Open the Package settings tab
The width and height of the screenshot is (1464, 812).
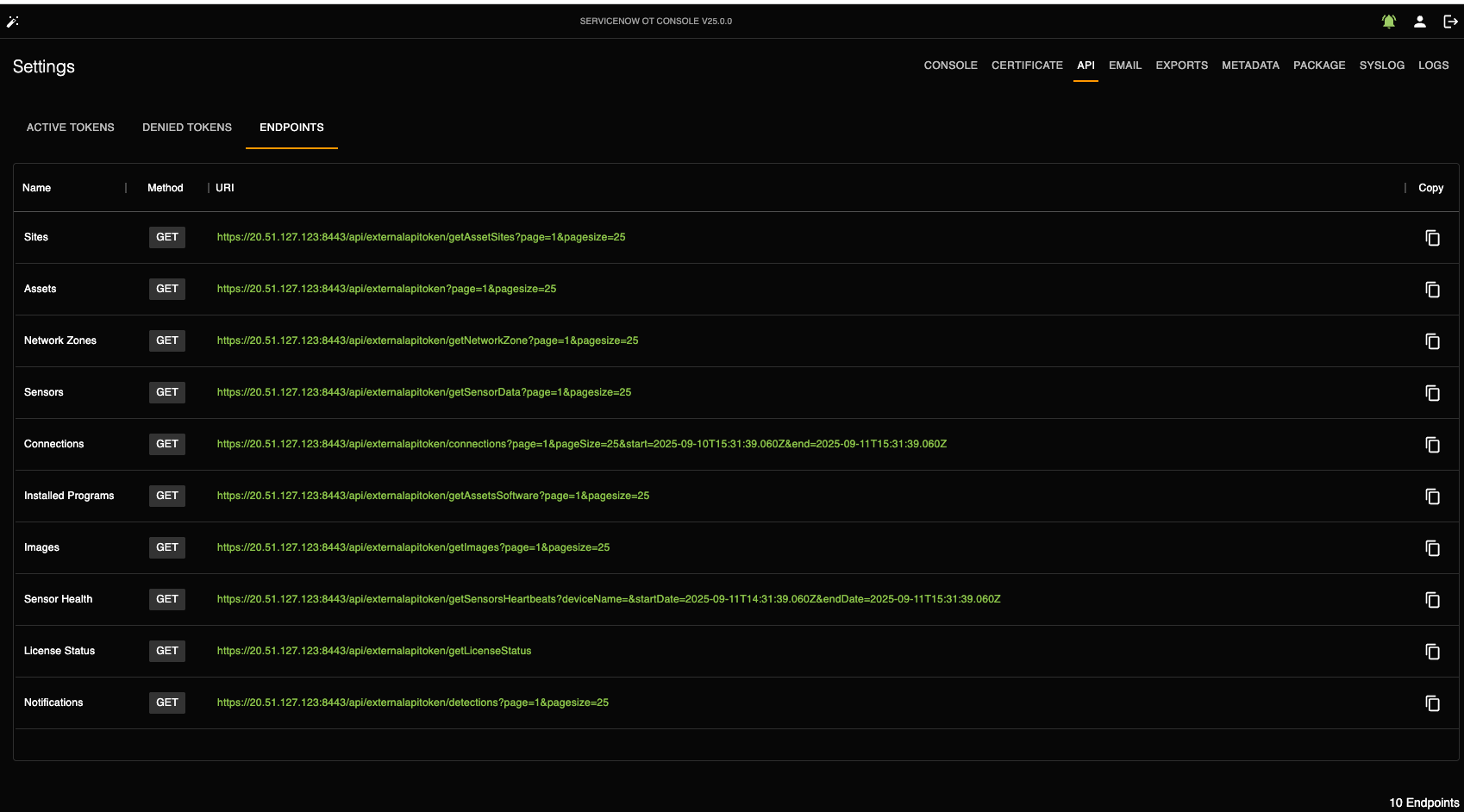(x=1319, y=66)
